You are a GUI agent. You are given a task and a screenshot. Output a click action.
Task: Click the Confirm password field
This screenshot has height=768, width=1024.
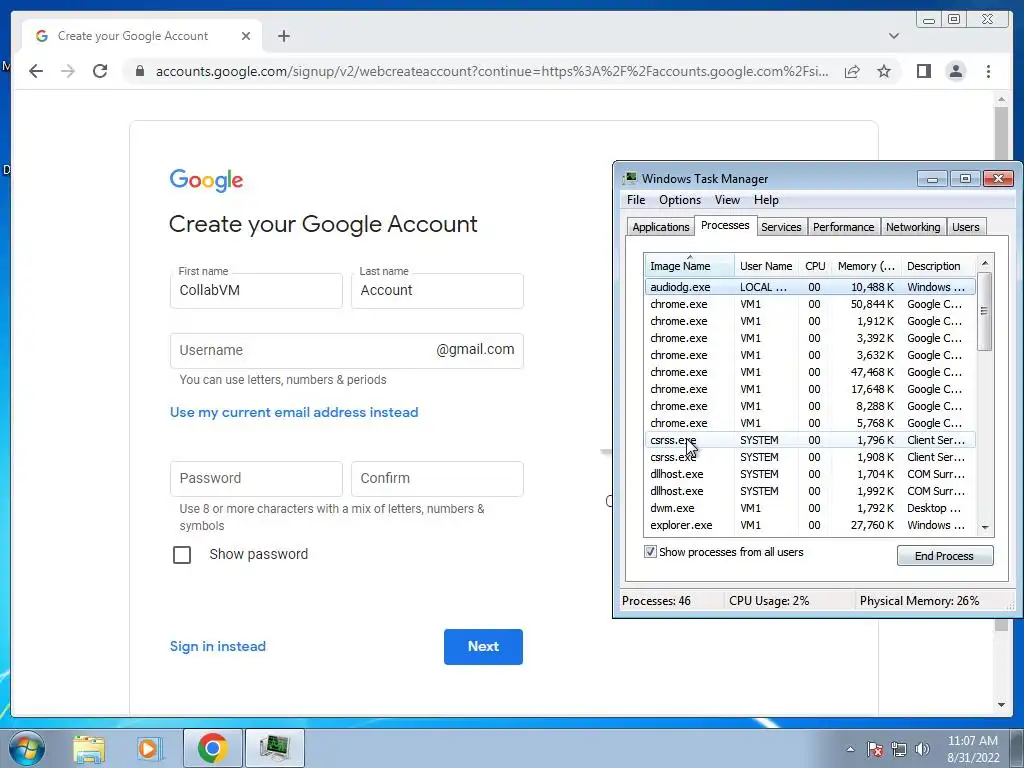pos(437,479)
